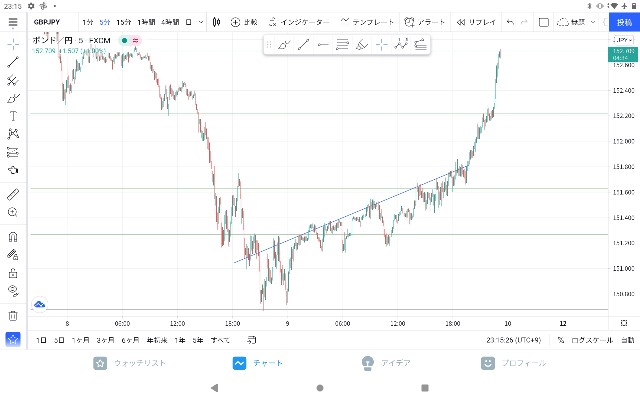Select brush tool in floating favorites toolbar
The height and width of the screenshot is (400, 640).
pyautogui.click(x=284, y=44)
